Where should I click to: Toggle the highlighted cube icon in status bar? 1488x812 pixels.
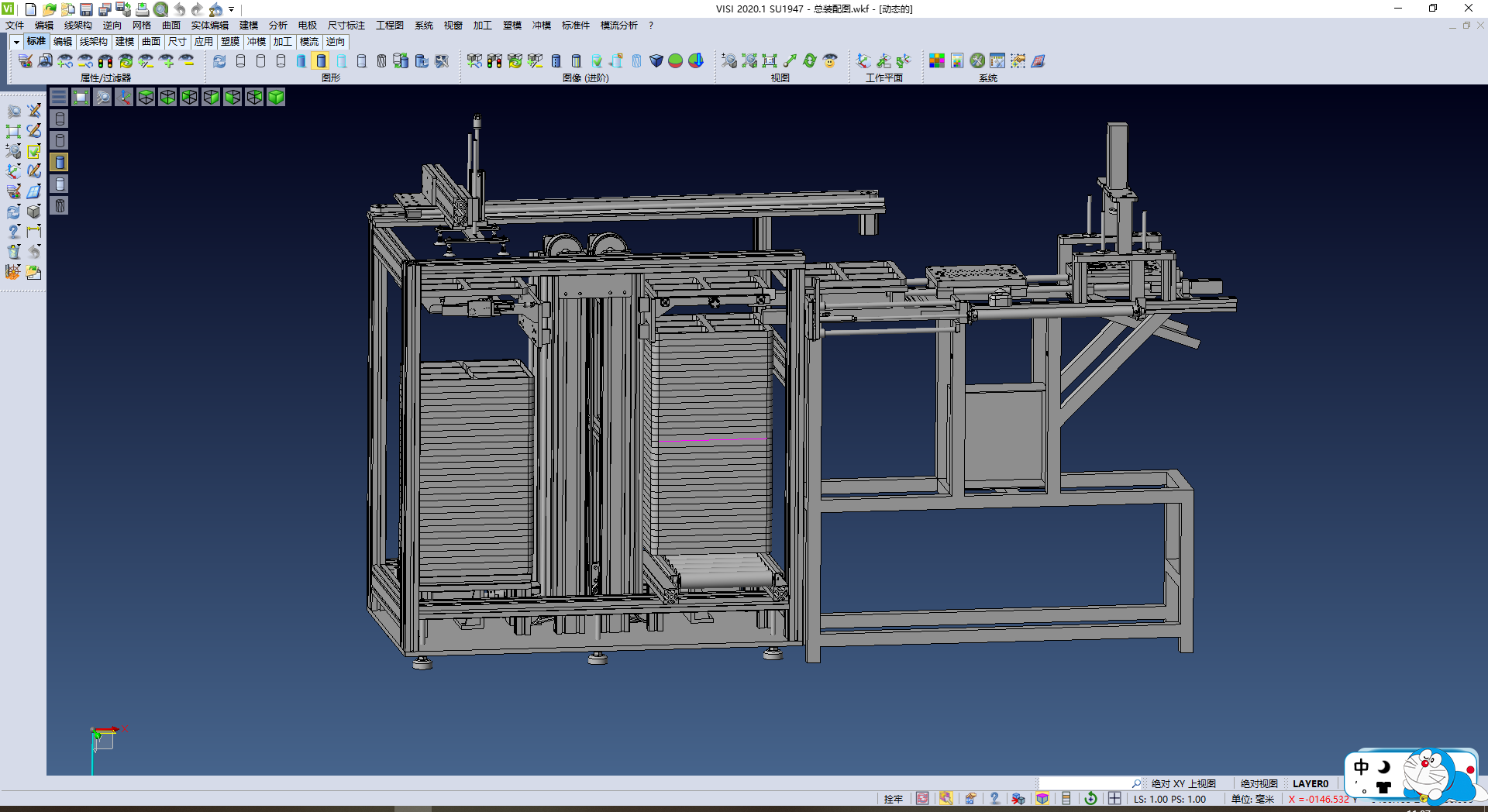pyautogui.click(x=1042, y=799)
